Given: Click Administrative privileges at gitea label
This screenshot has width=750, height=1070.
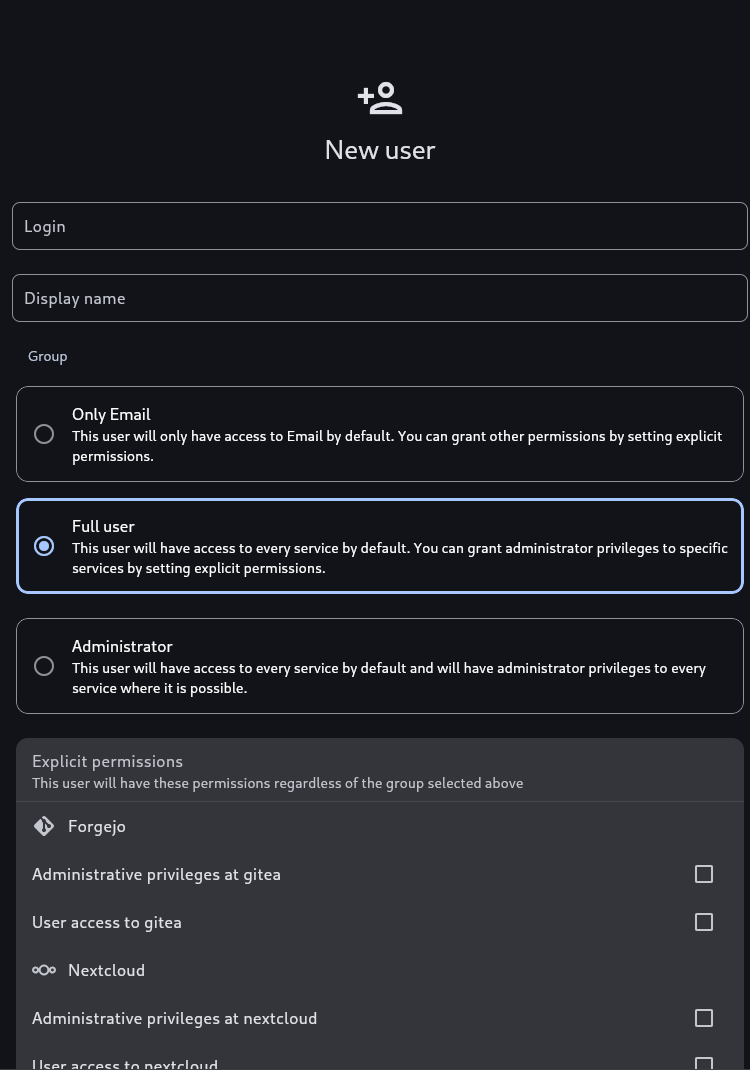Looking at the screenshot, I should [x=156, y=874].
